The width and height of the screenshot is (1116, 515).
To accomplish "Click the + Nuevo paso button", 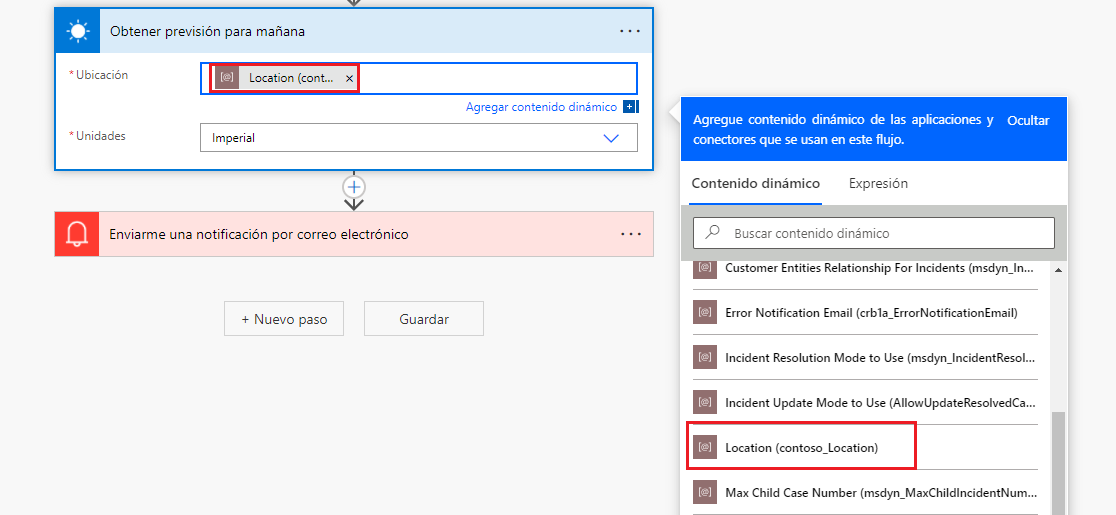I will pyautogui.click(x=284, y=319).
